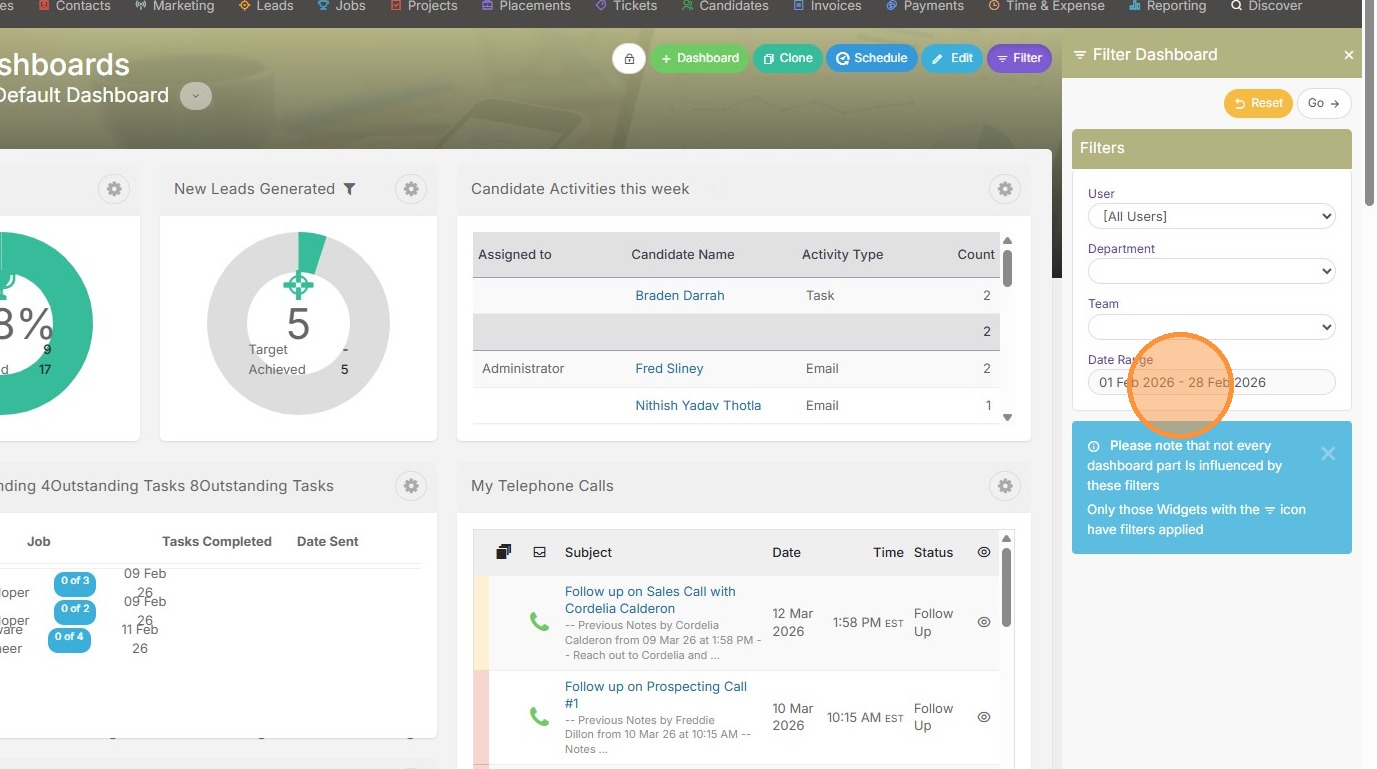The width and height of the screenshot is (1377, 769).
Task: Toggle eye icon for Prospecting Call #1
Action: 984,717
